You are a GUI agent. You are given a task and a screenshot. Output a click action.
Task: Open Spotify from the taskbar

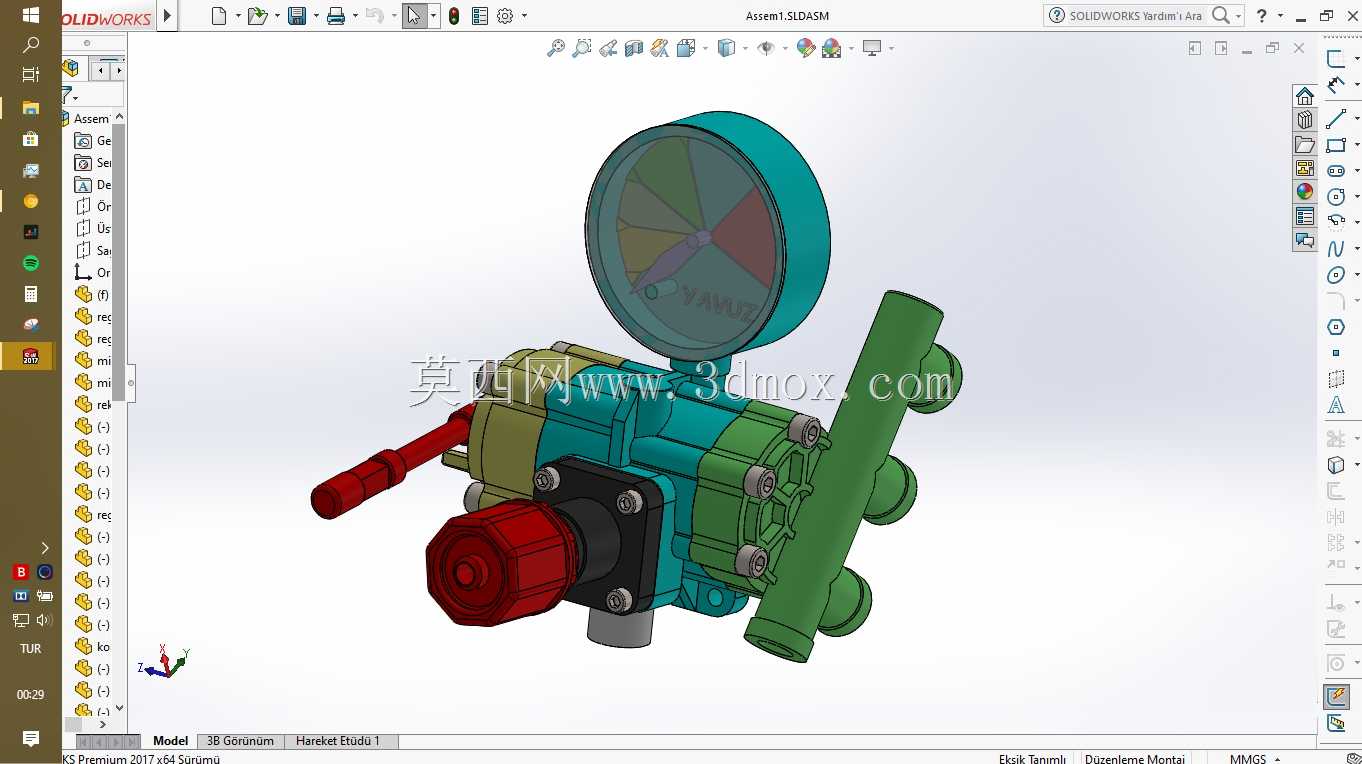[x=30, y=263]
